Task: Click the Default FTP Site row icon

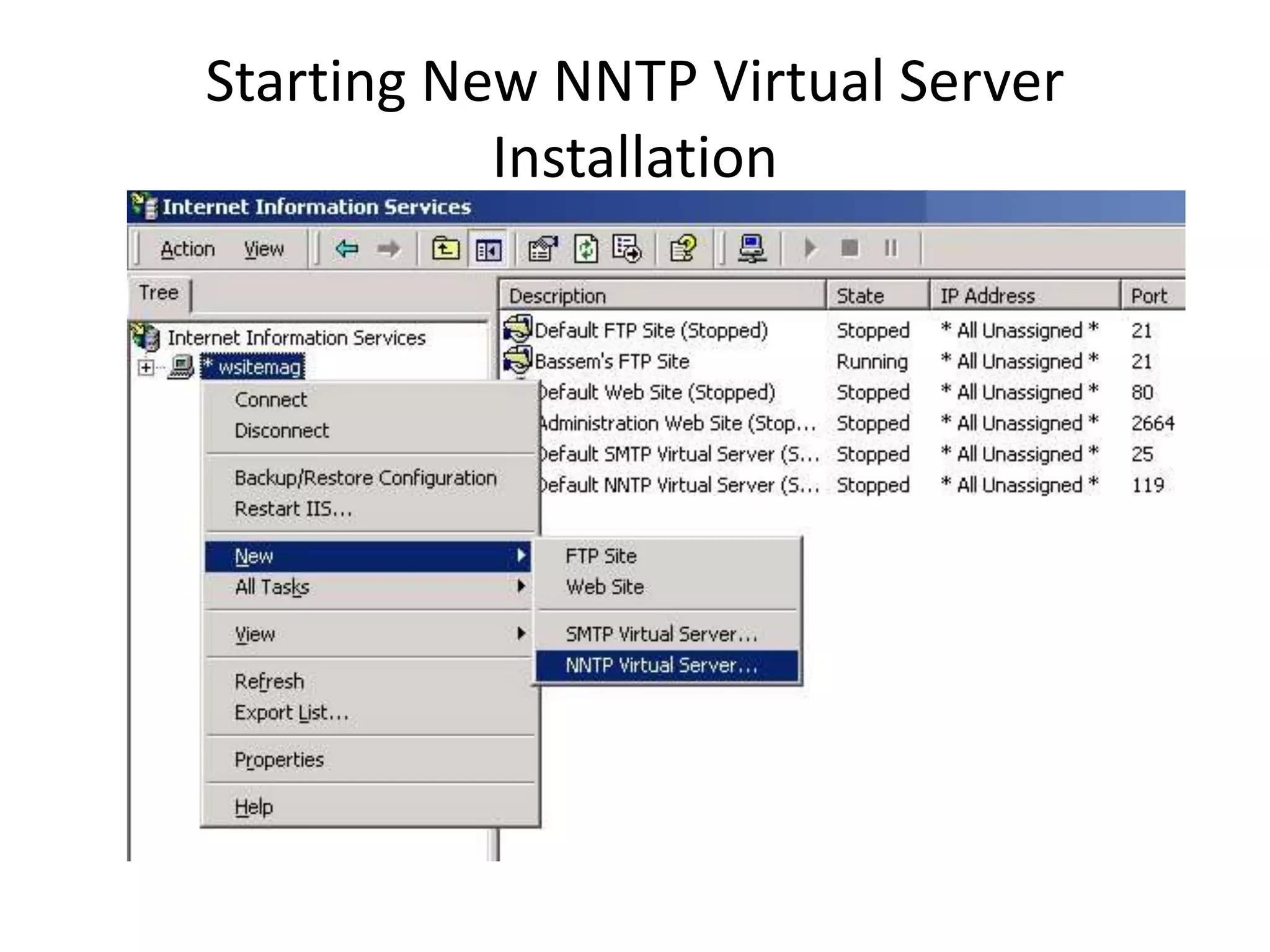Action: 518,329
